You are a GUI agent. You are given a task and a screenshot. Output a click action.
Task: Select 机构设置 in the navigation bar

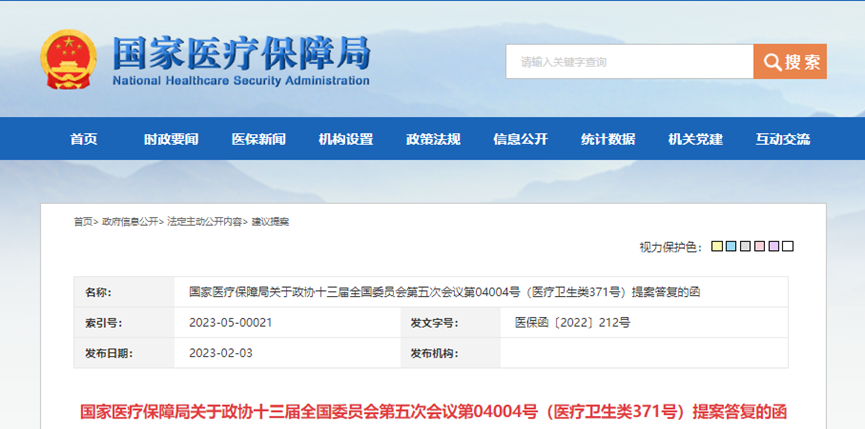coord(346,139)
